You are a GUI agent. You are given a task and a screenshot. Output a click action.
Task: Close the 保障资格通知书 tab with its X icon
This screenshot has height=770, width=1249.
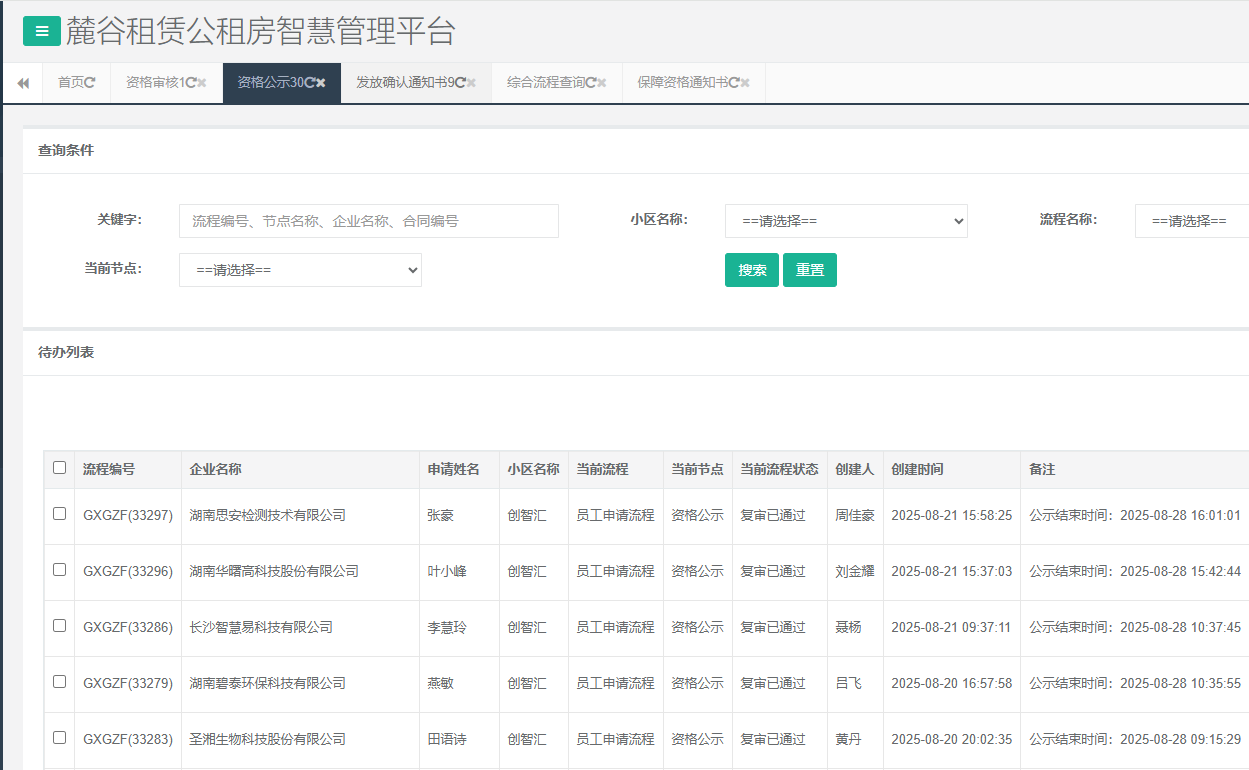[745, 83]
